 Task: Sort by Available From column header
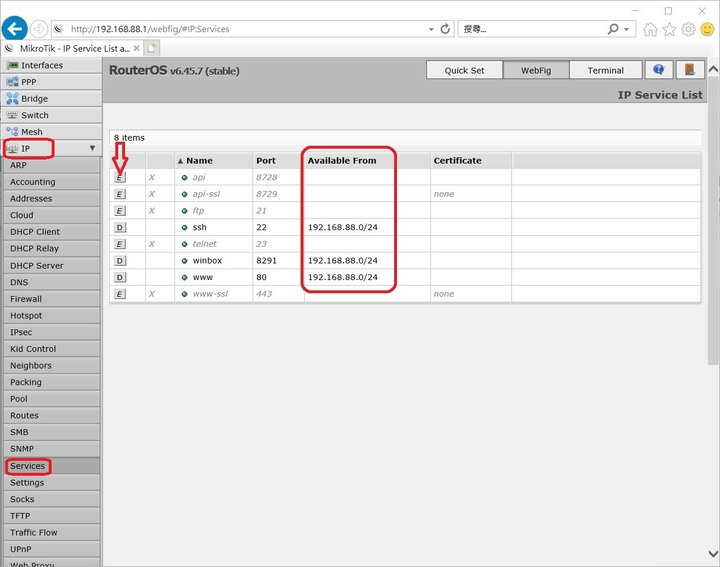tap(367, 161)
